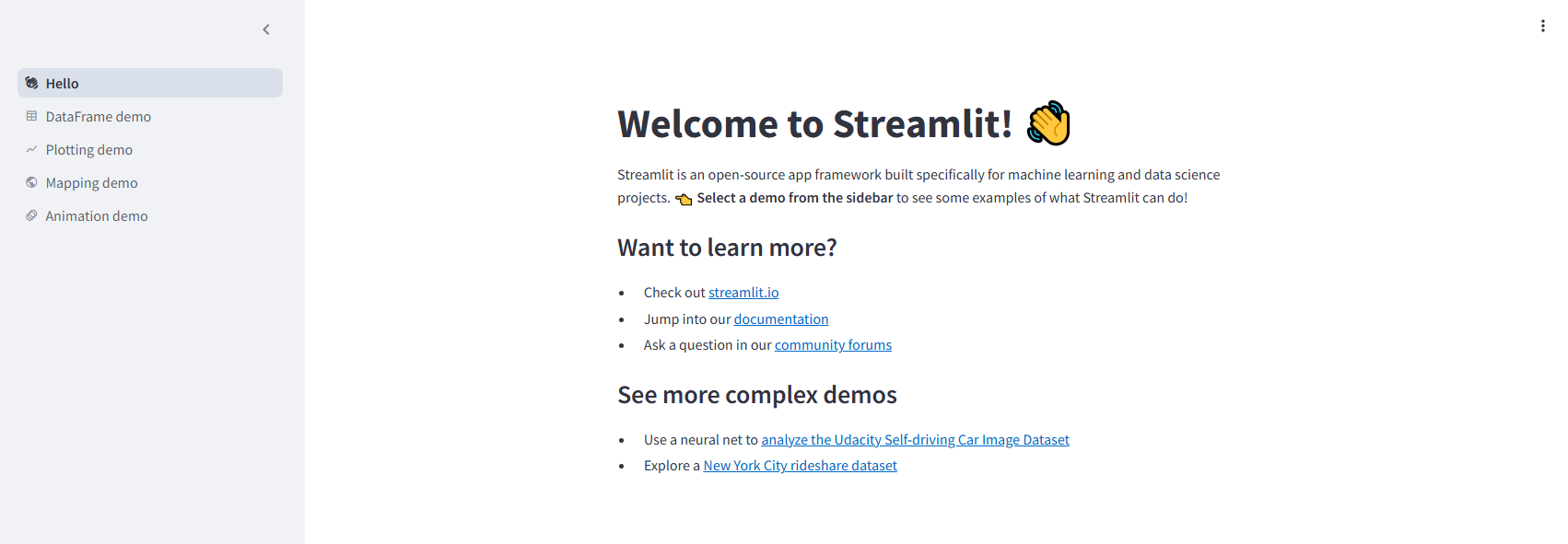1568x544 pixels.
Task: Open the Animation demo page
Action: 150,215
